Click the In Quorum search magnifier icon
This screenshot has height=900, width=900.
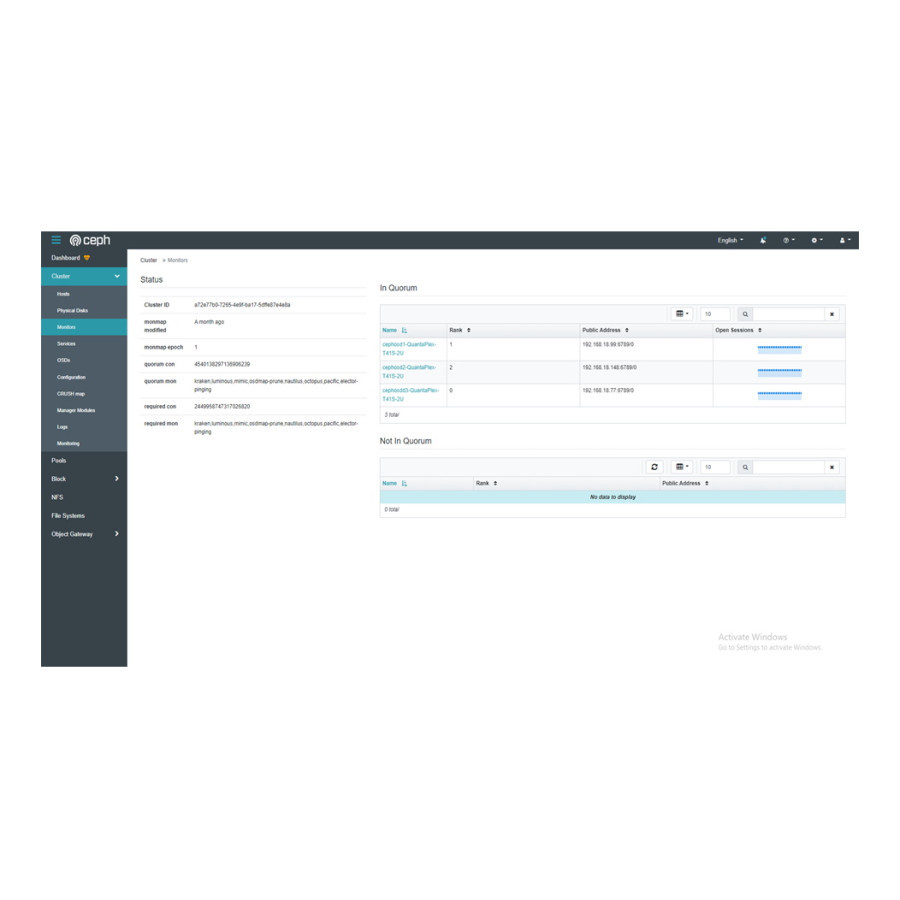coord(745,314)
